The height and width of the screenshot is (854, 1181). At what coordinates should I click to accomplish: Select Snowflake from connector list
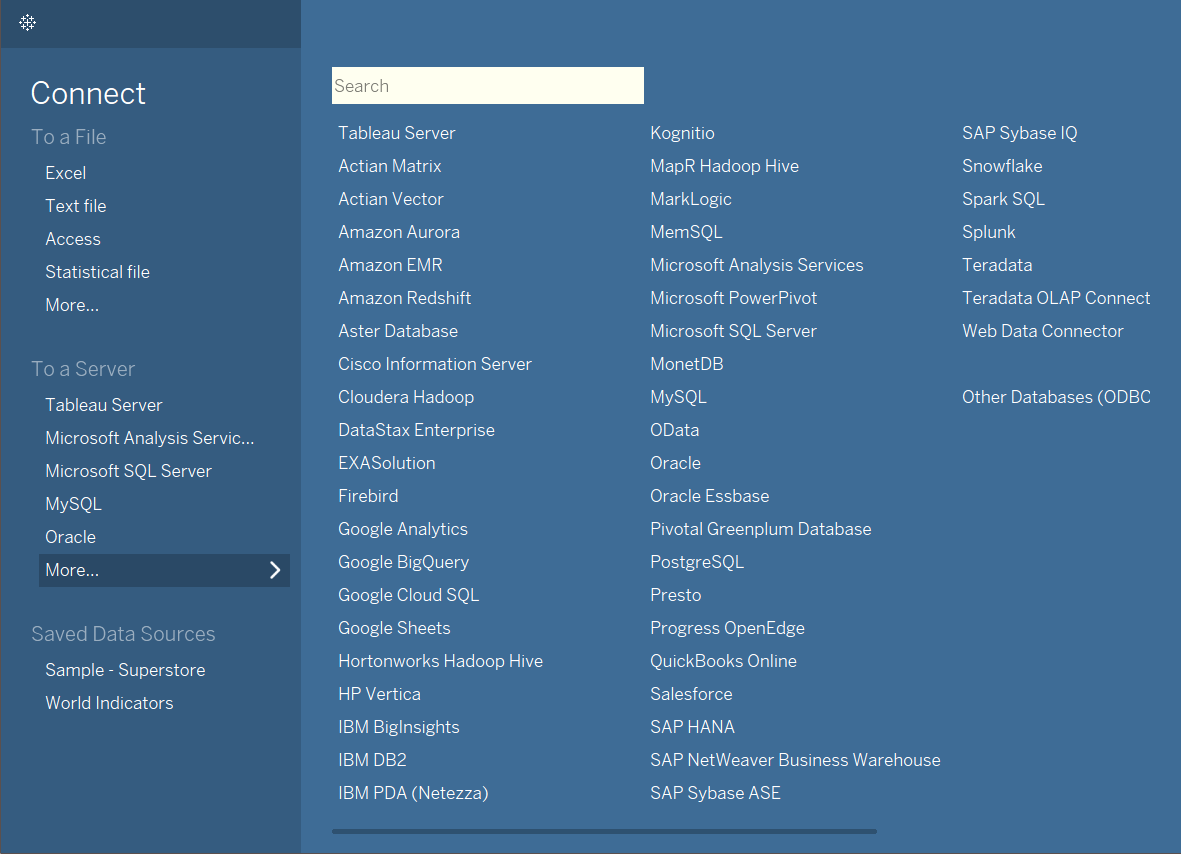(1002, 166)
